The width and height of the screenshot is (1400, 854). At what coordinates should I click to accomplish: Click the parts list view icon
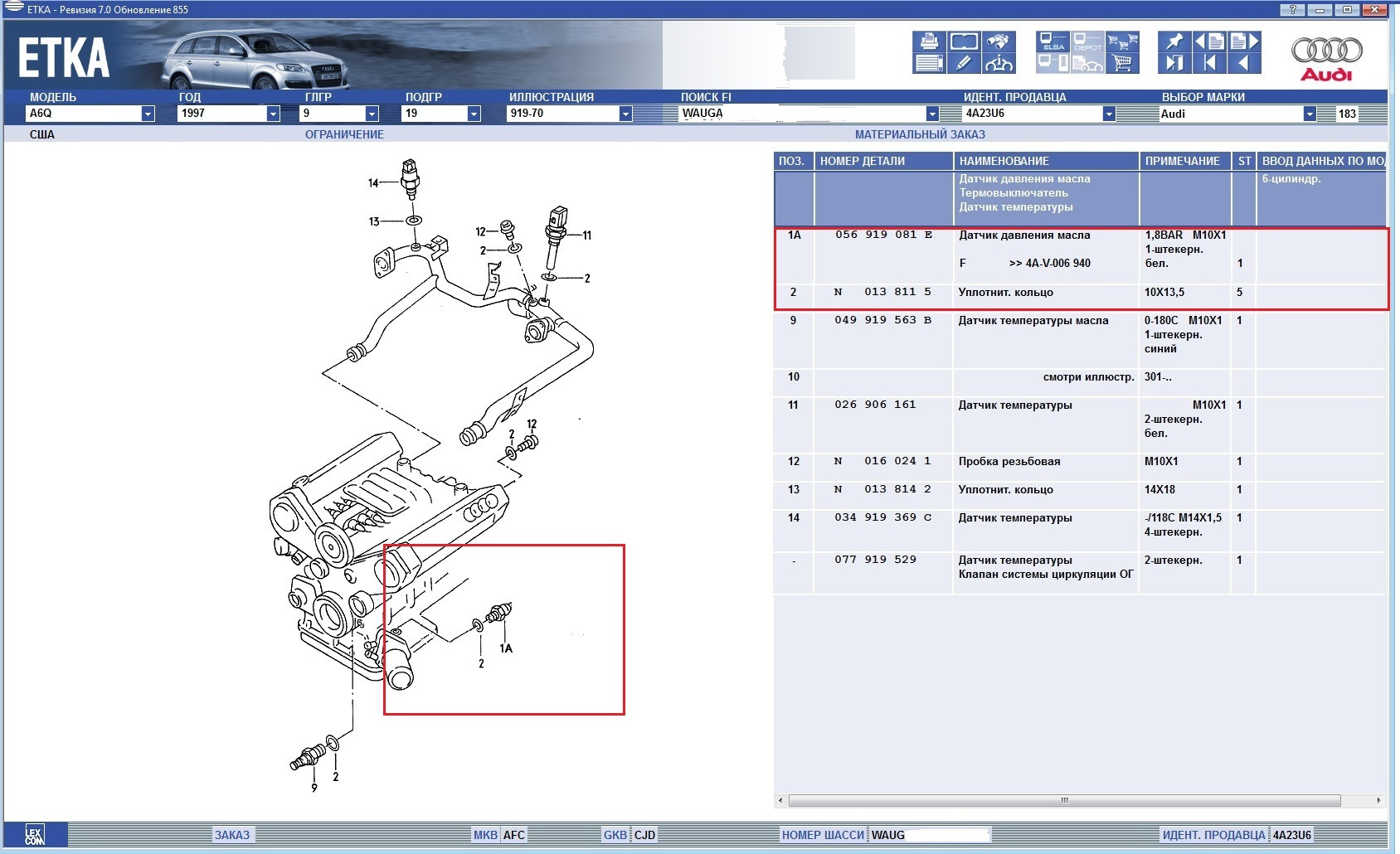point(929,63)
